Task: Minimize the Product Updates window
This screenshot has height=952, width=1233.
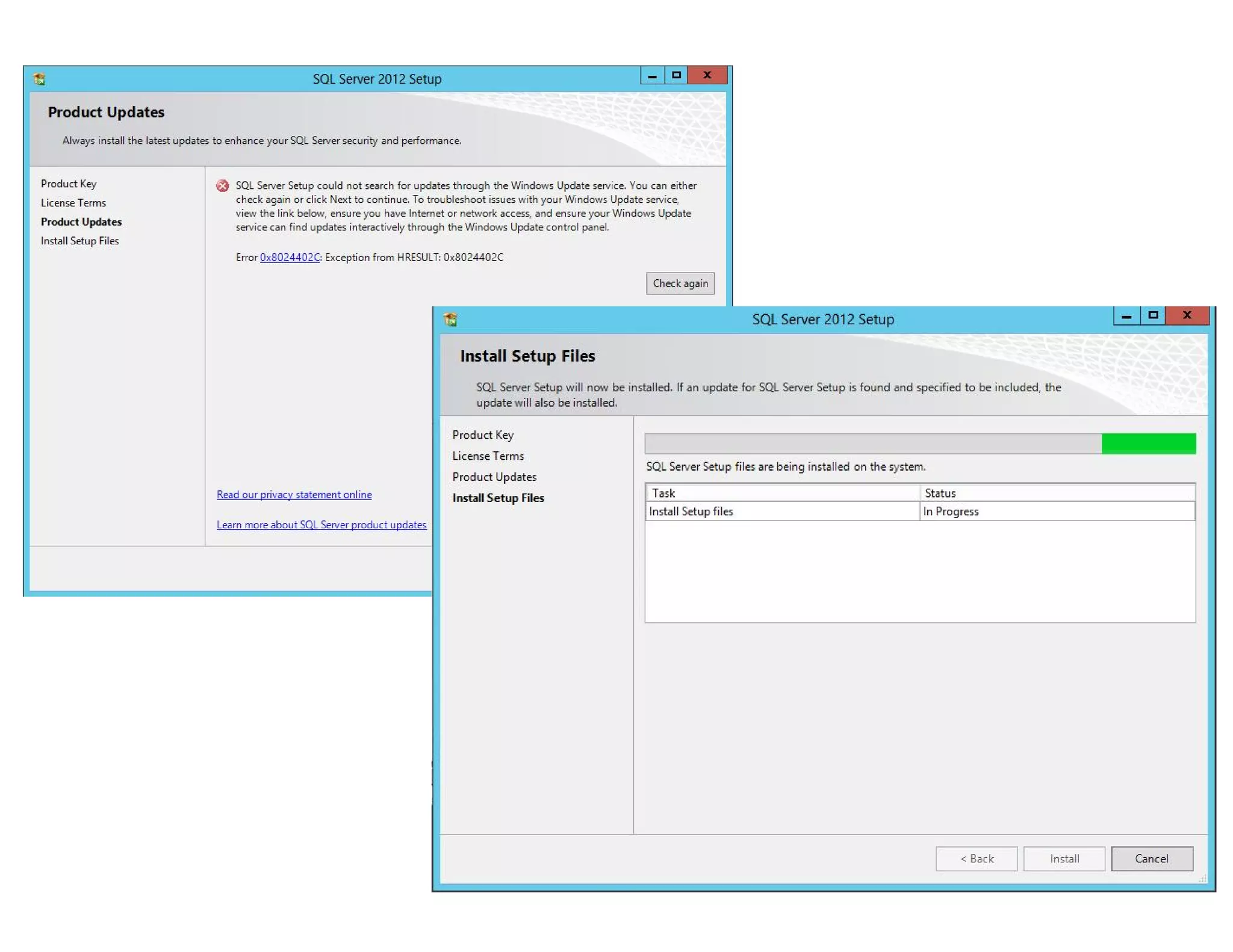Action: point(652,76)
